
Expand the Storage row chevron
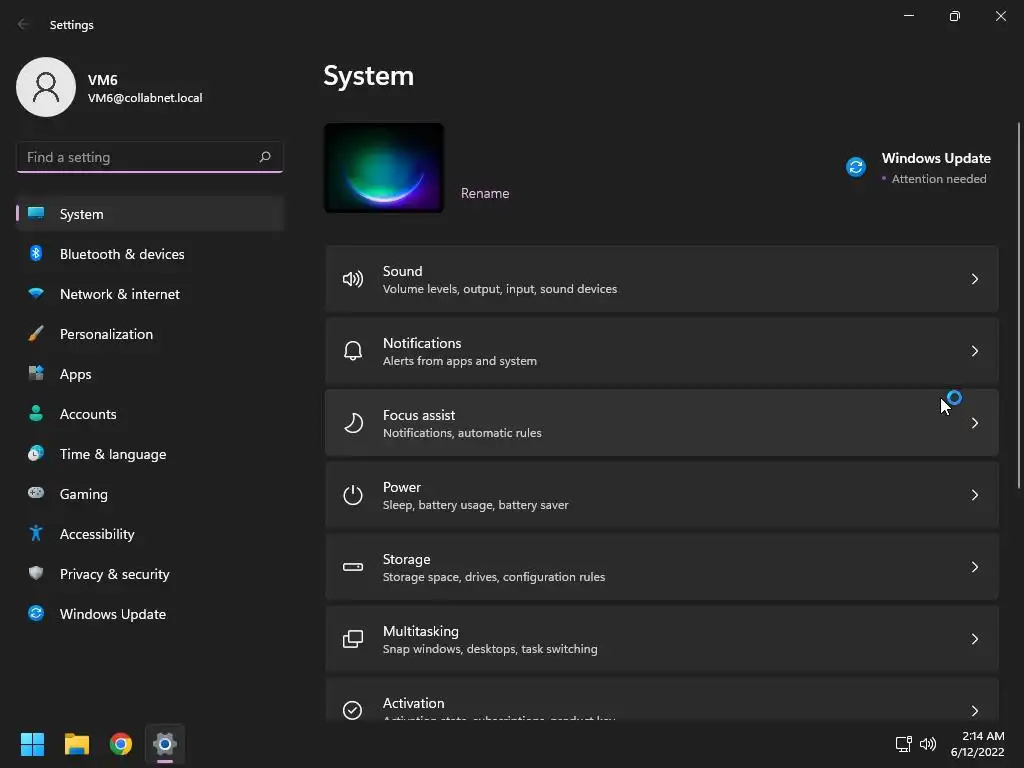pyautogui.click(x=975, y=567)
